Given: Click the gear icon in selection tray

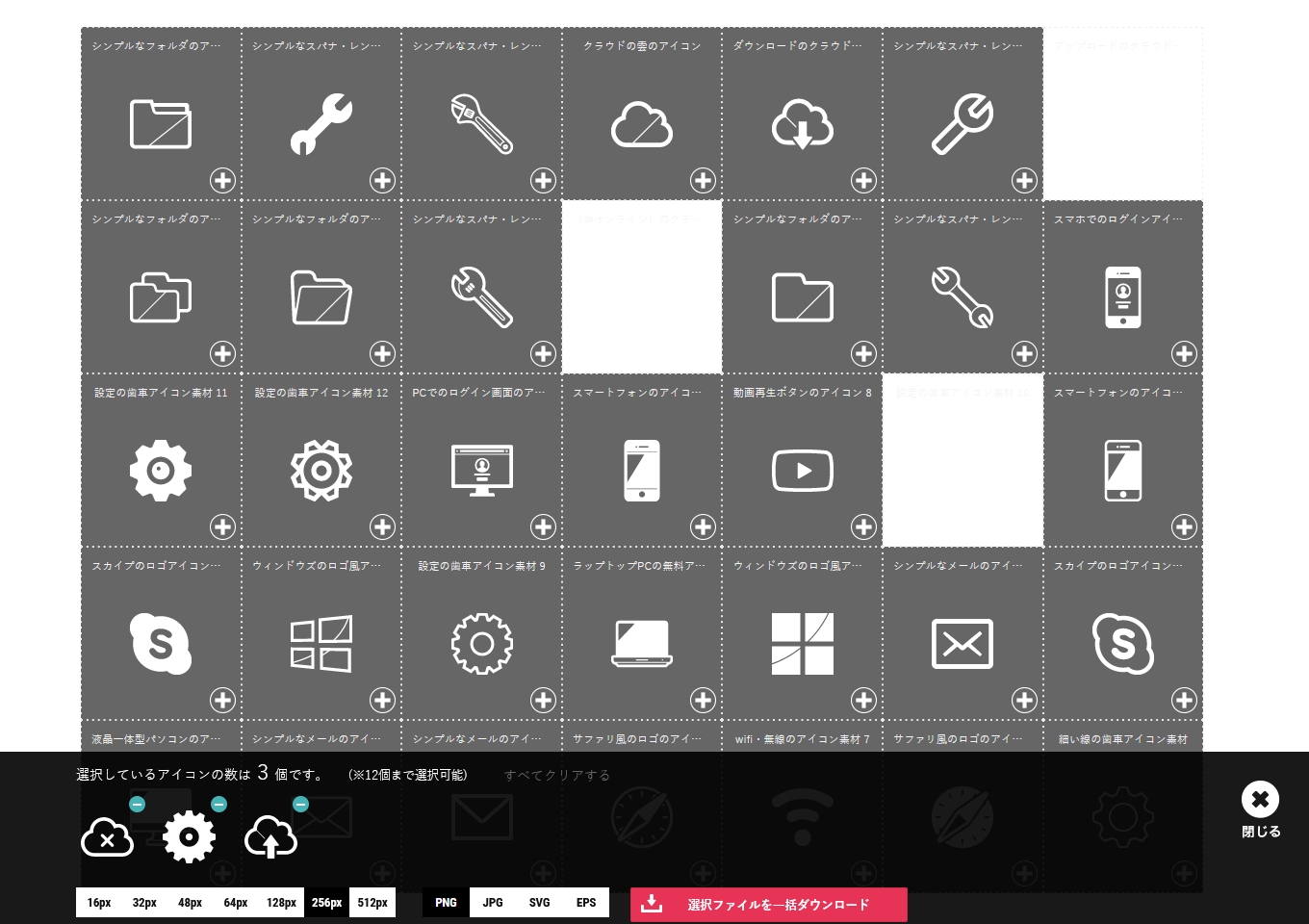Looking at the screenshot, I should click(190, 837).
